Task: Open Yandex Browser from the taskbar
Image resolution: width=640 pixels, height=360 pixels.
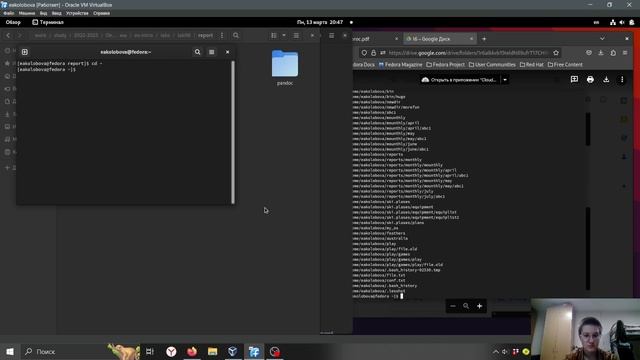Action: click(171, 351)
